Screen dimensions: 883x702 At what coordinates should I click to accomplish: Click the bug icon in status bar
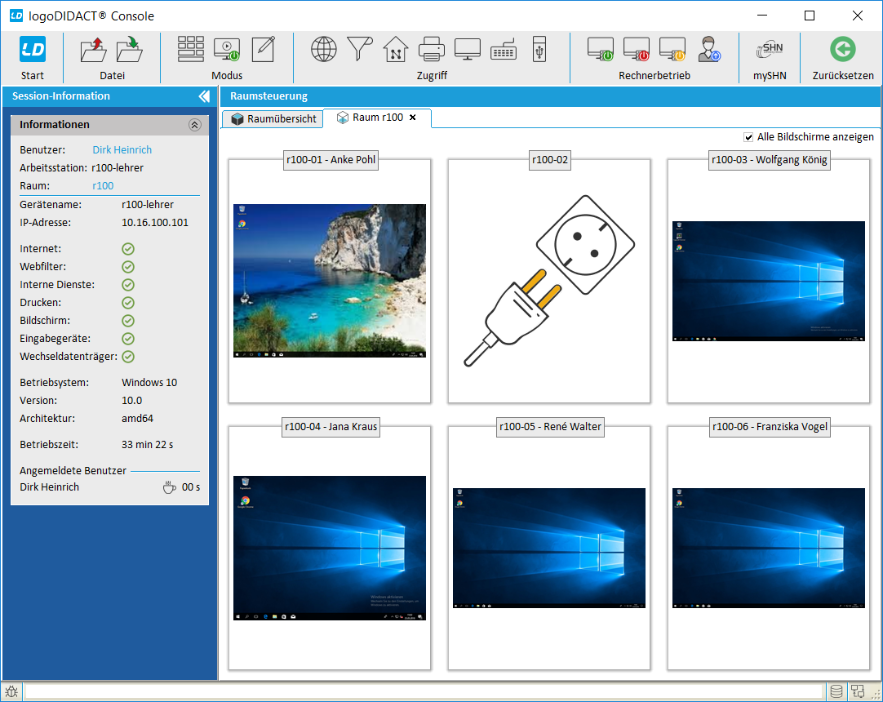11,691
